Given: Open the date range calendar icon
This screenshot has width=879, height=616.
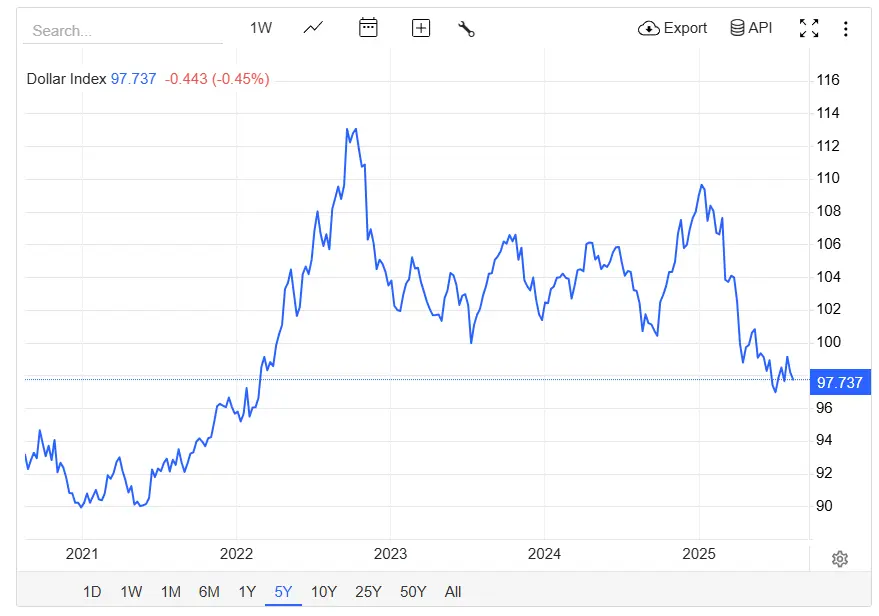Looking at the screenshot, I should click(368, 28).
